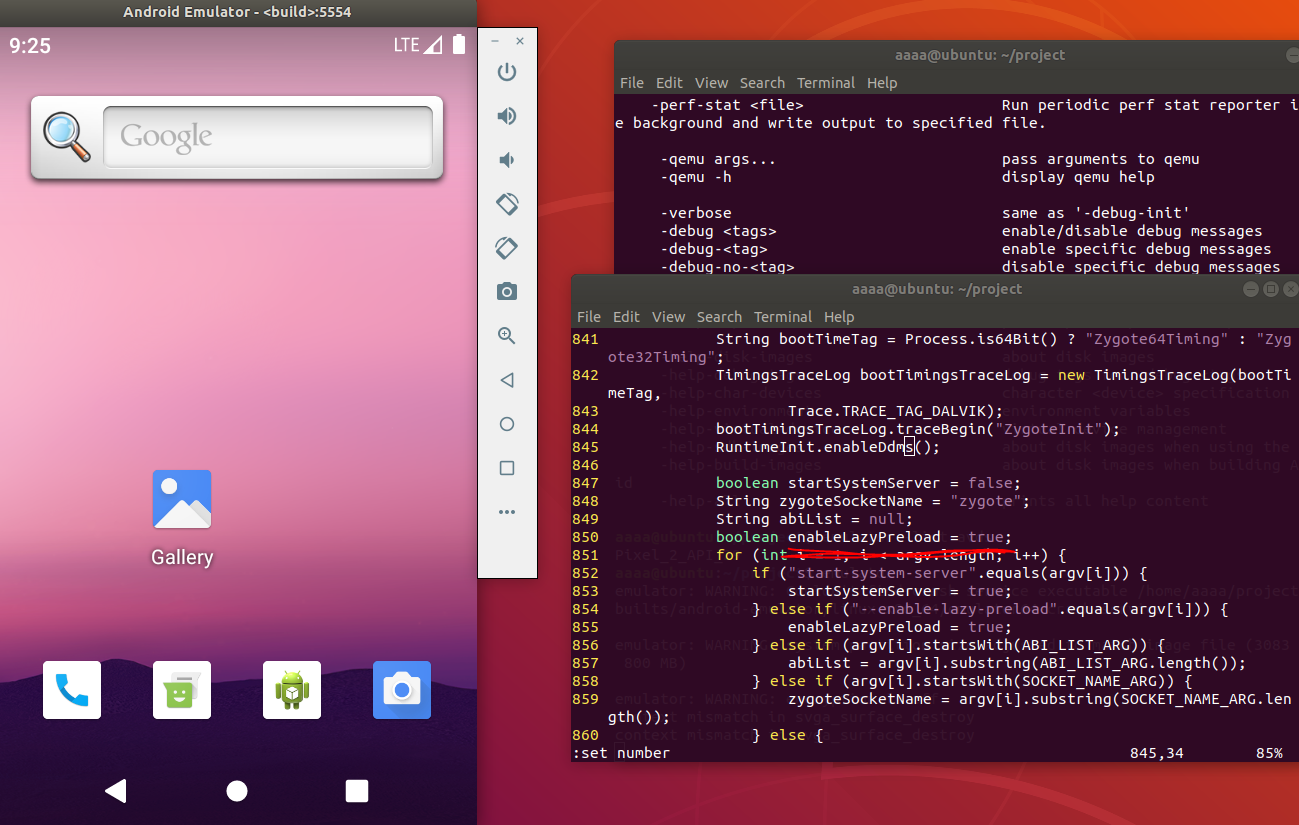Click 'RuntimeInit.enableDdms' in the code
Screen dimensions: 1299x825
tap(814, 447)
